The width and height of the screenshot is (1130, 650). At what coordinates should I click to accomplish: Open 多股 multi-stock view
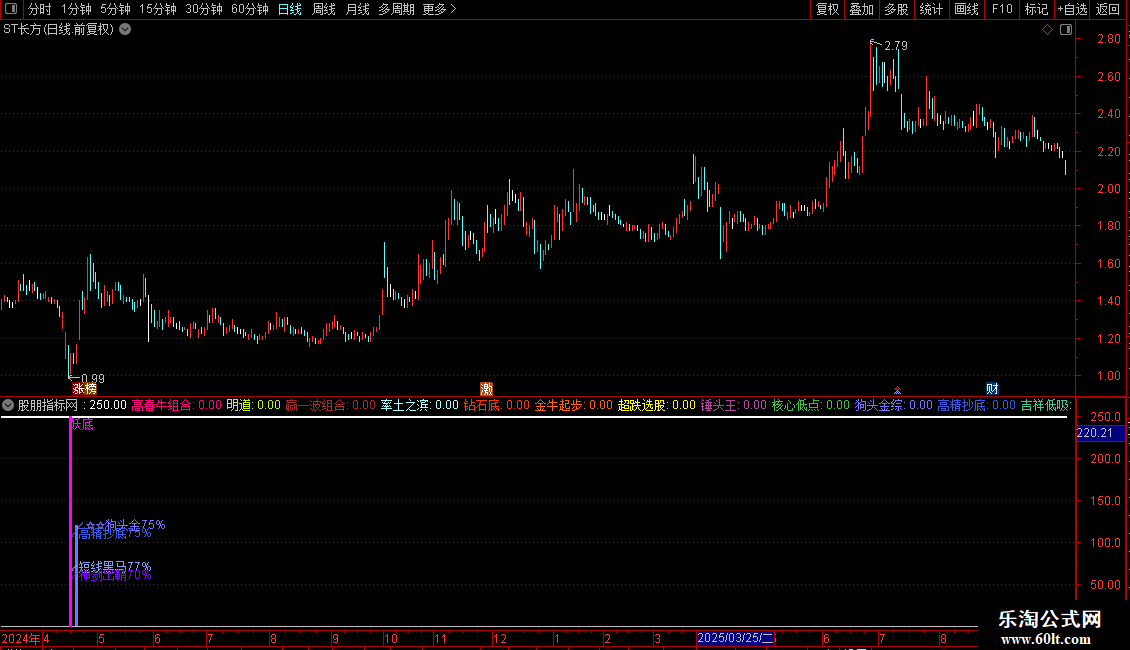click(x=897, y=9)
